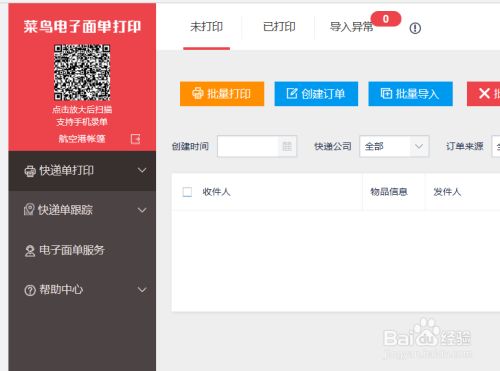The width and height of the screenshot is (500, 371).
Task: Click the 物品信息 column header
Action: click(x=389, y=192)
